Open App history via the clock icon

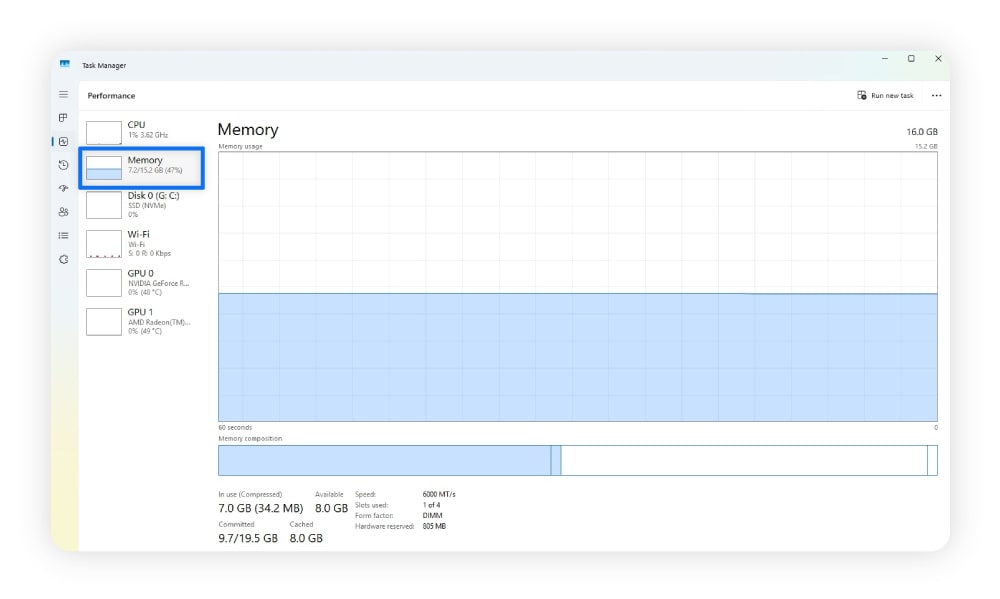point(62,163)
